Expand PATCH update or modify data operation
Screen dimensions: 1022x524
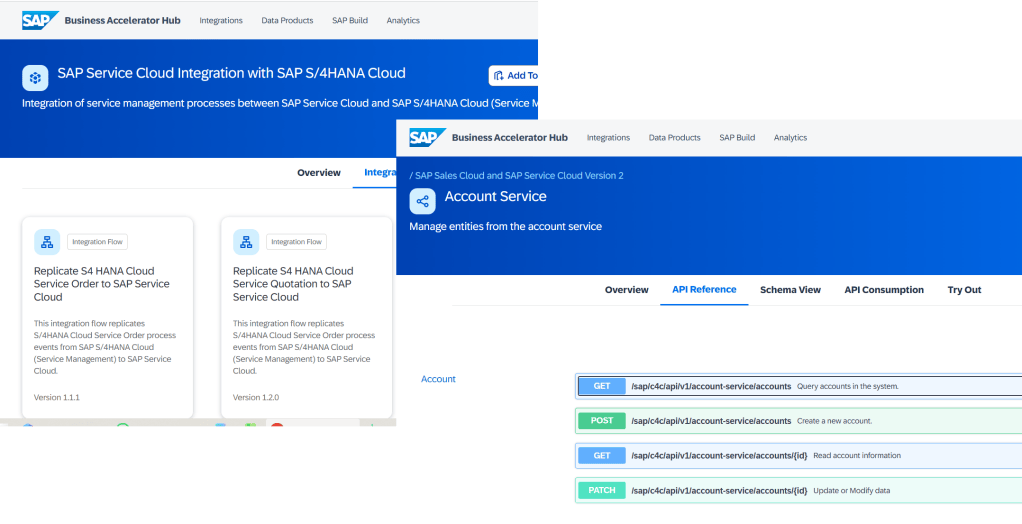pos(799,490)
